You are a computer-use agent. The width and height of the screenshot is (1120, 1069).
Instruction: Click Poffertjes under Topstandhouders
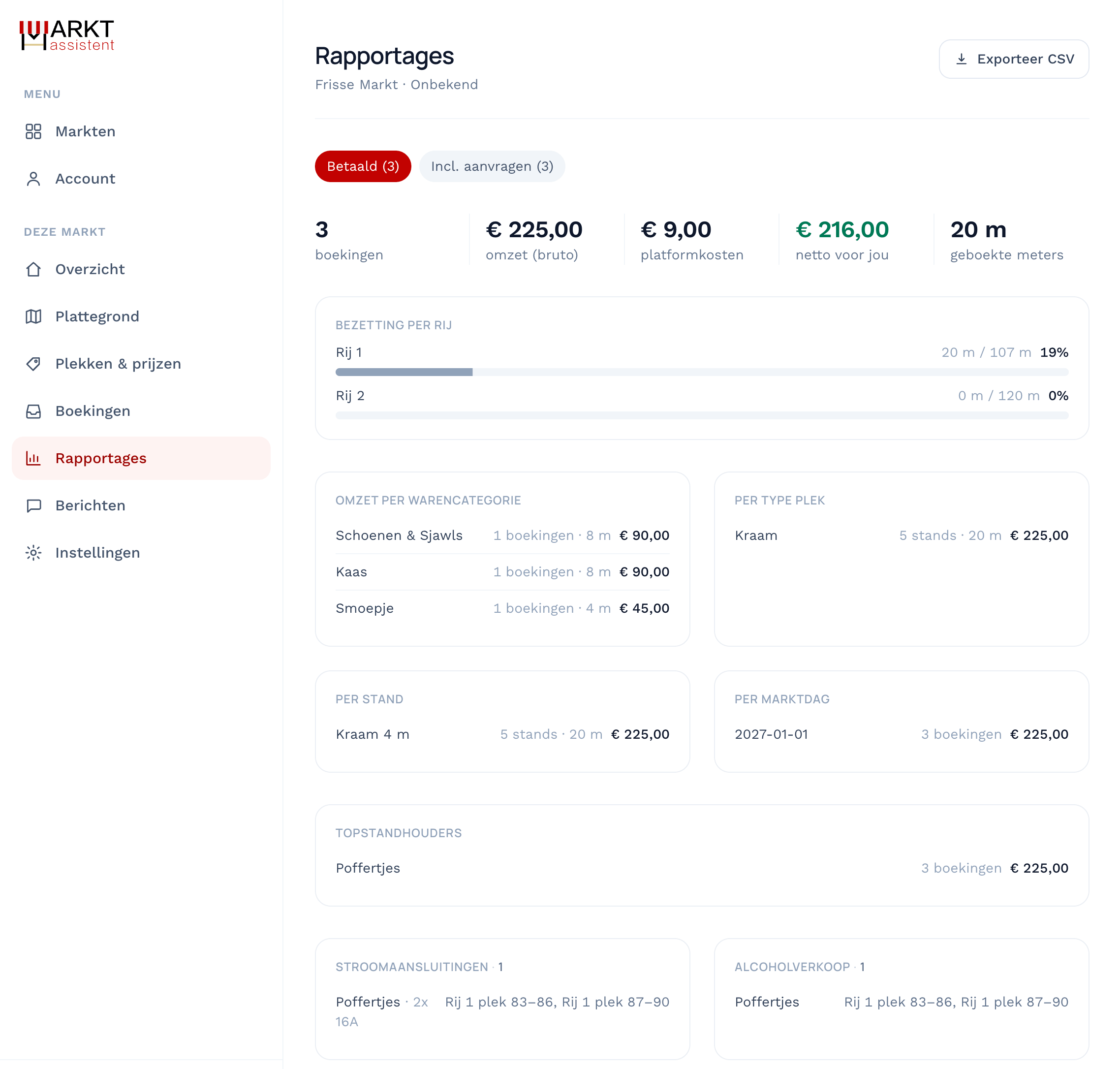[368, 868]
